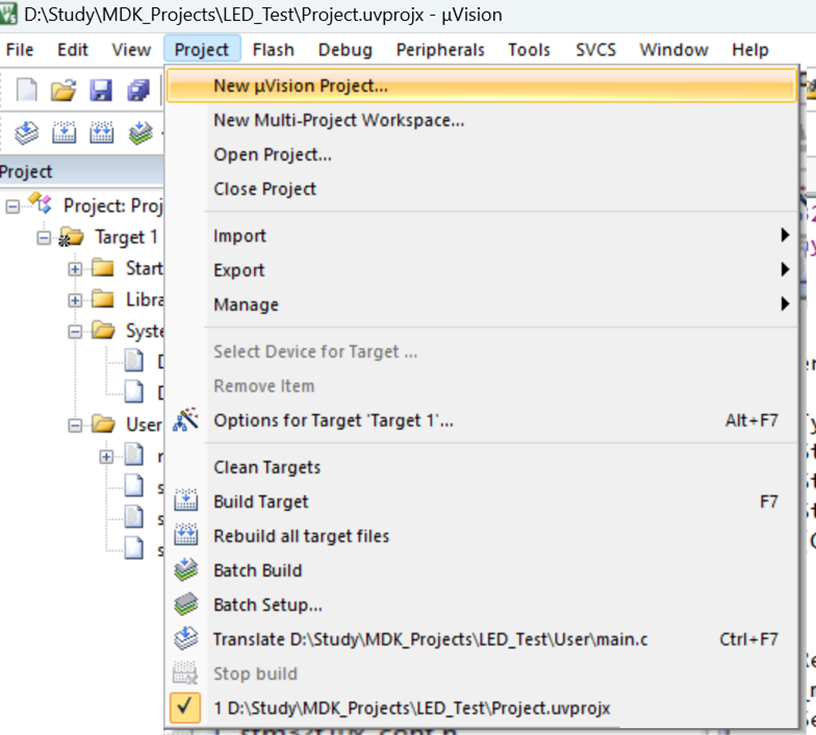Open the Tools menu
Screen dimensions: 816x735
pos(529,49)
